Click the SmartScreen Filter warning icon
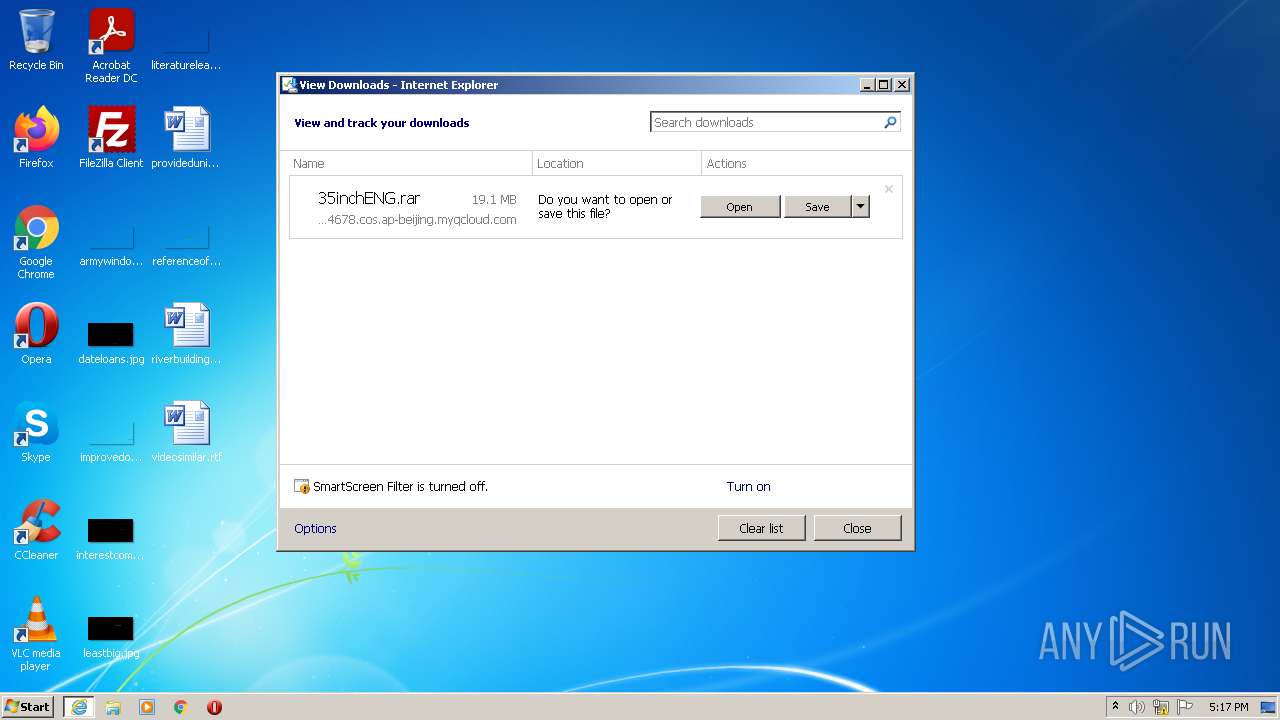Viewport: 1280px width, 720px height. pos(302,487)
